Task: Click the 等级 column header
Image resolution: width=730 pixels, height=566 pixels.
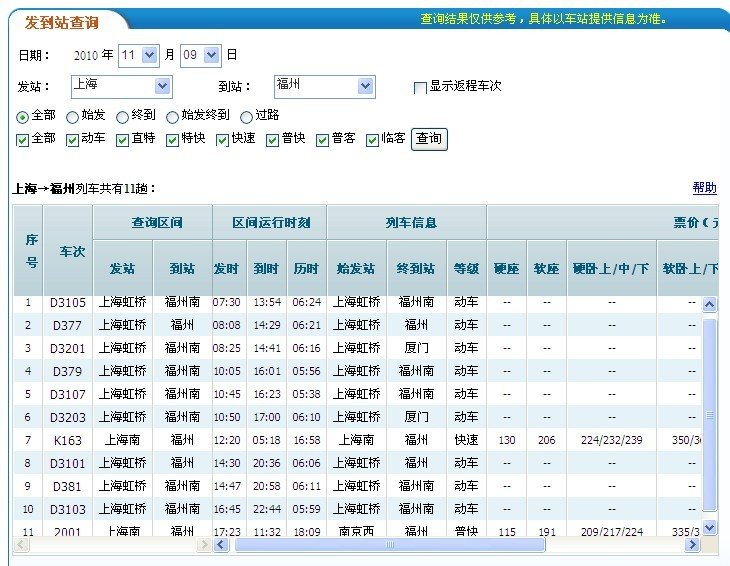Action: (x=466, y=269)
